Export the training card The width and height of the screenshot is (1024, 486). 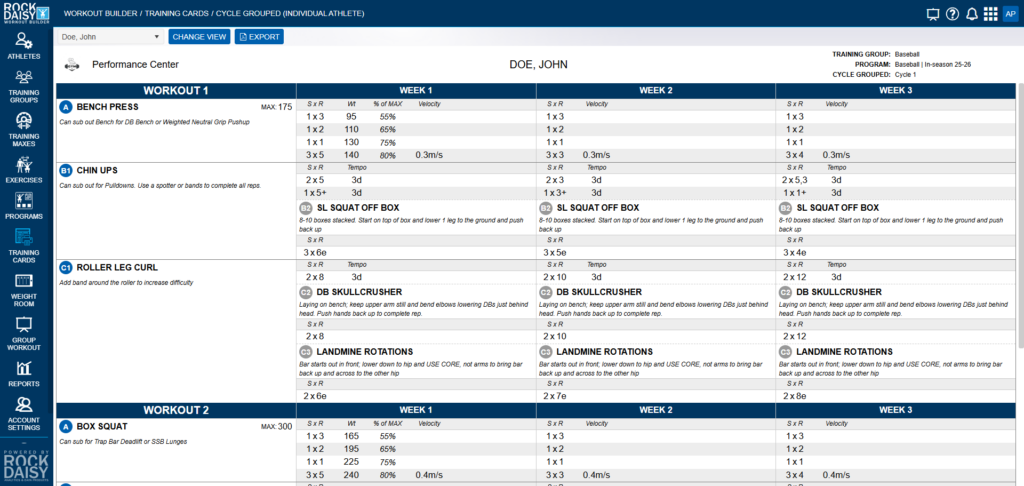(x=259, y=37)
